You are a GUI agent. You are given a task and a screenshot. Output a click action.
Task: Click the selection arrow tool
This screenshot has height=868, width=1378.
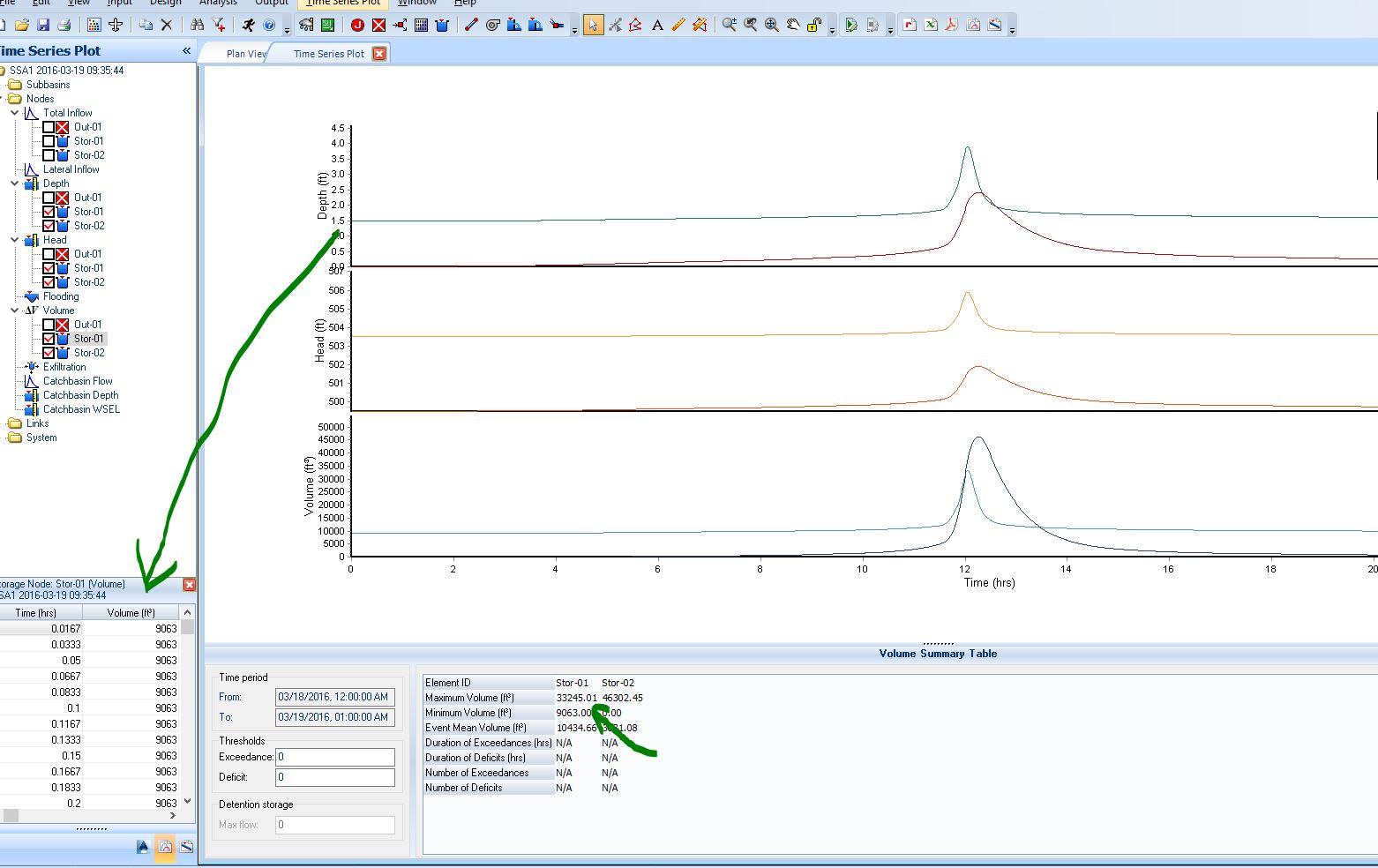click(594, 26)
